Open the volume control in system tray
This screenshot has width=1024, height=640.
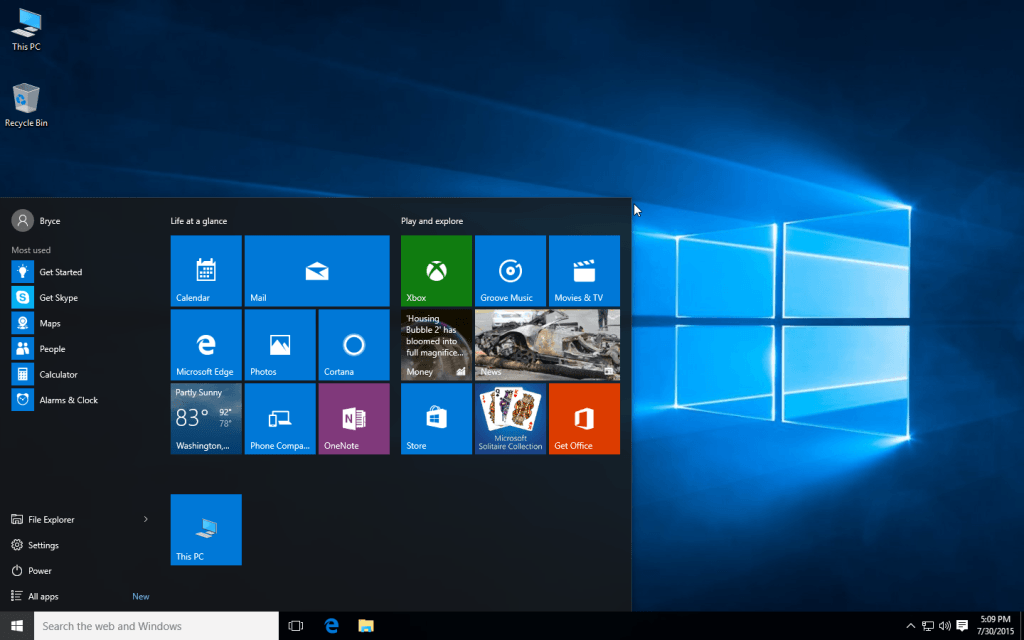pyautogui.click(x=944, y=626)
